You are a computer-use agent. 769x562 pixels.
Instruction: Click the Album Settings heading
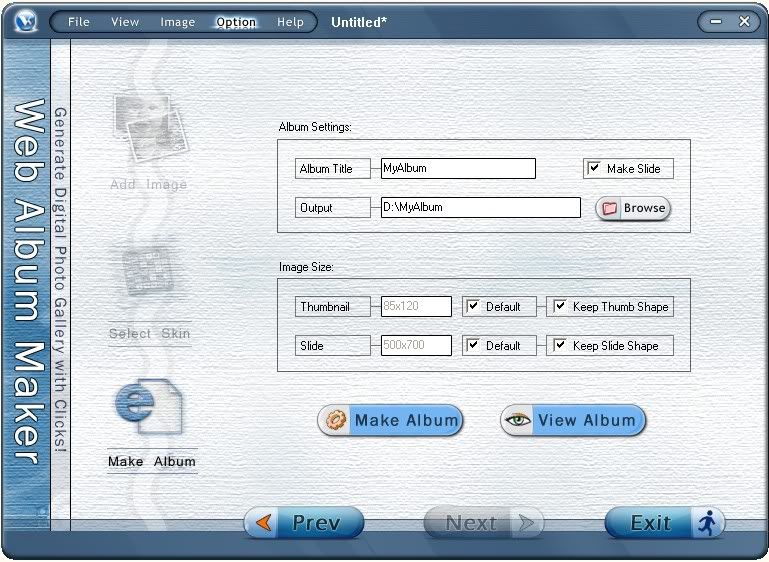tap(315, 127)
